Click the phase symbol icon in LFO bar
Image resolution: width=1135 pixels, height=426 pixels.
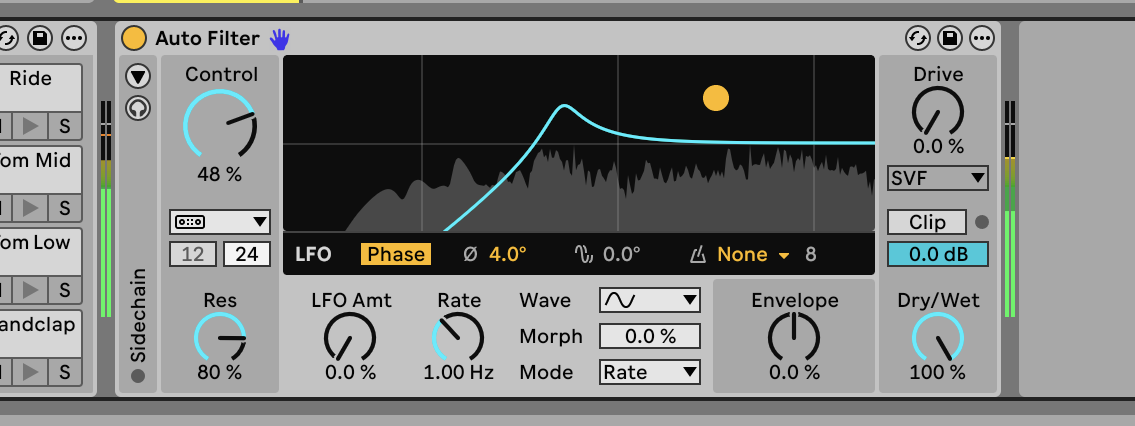click(471, 255)
